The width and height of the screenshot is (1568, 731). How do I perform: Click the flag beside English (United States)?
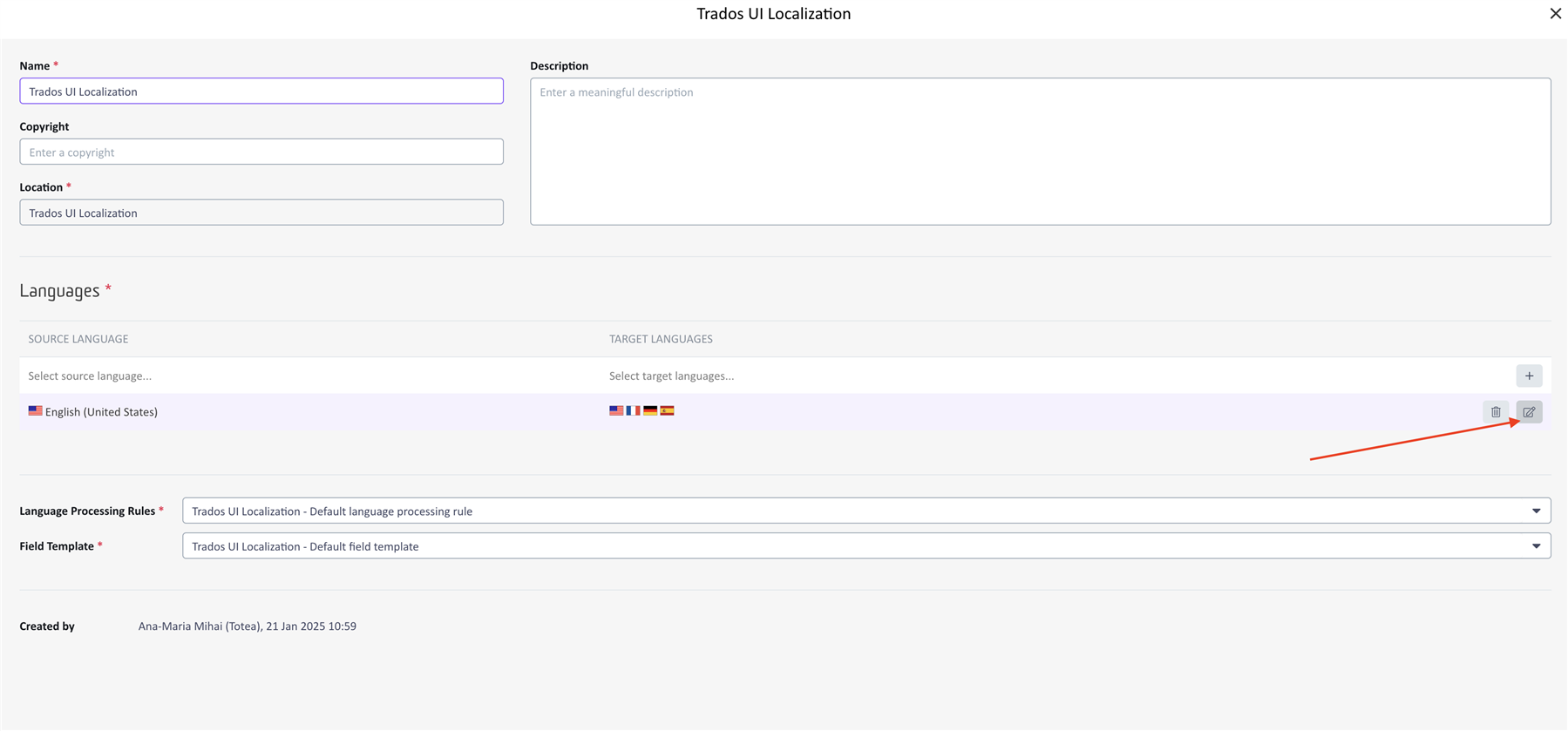pos(35,410)
